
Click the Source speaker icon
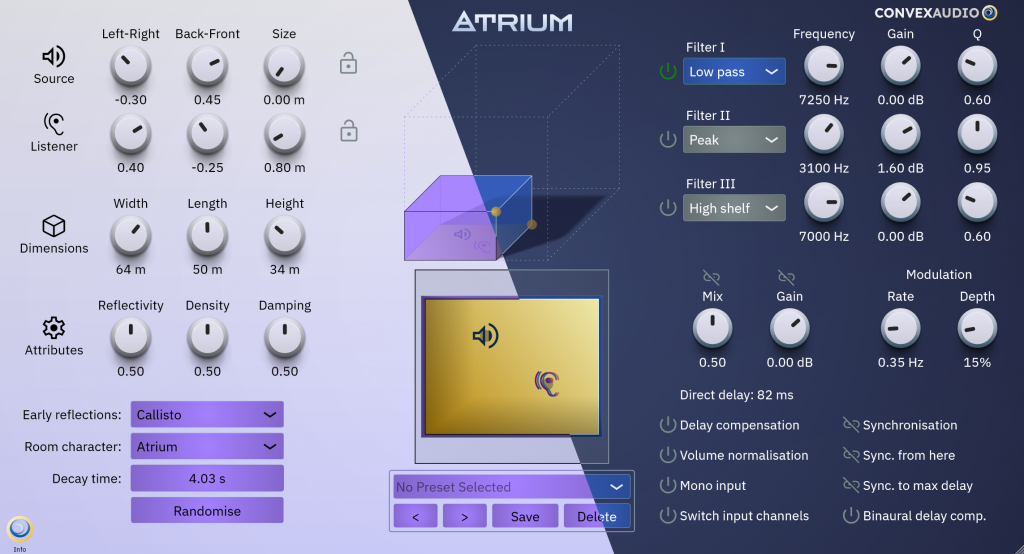click(53, 56)
